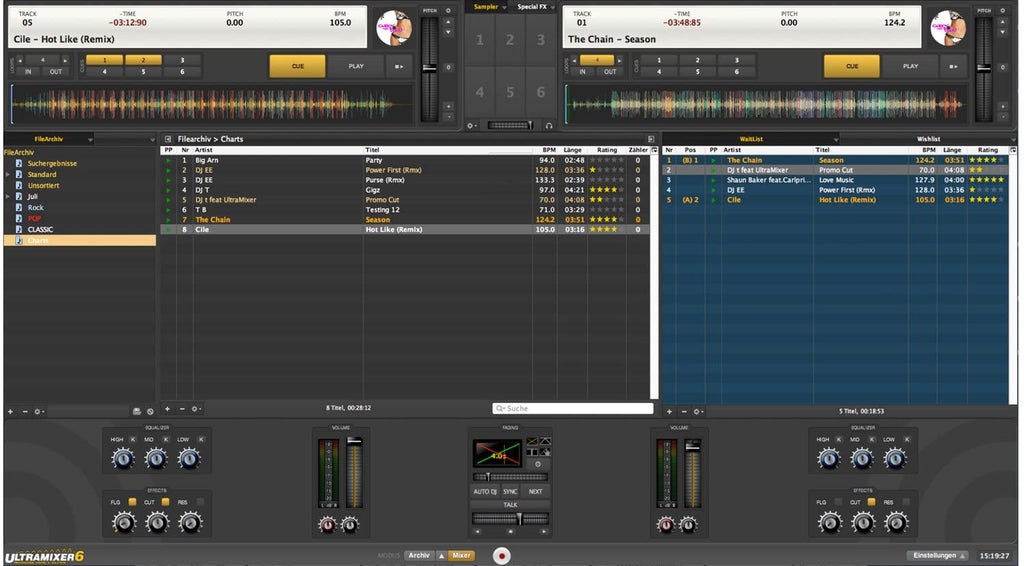1024x566 pixels.
Task: Add a folder with FileArchiv plus icon
Action: coord(10,411)
